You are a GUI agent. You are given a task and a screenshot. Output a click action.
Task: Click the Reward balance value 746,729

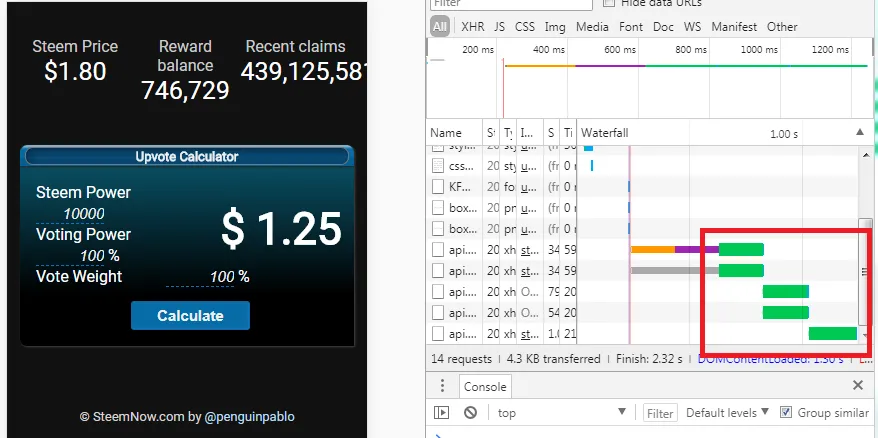[185, 90]
